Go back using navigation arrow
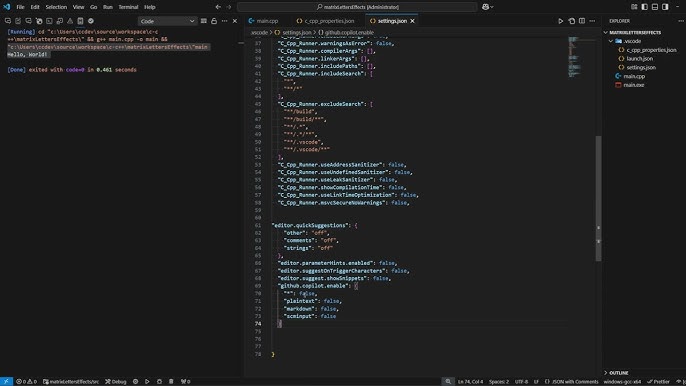Image resolution: width=686 pixels, height=386 pixels. click(x=218, y=7)
